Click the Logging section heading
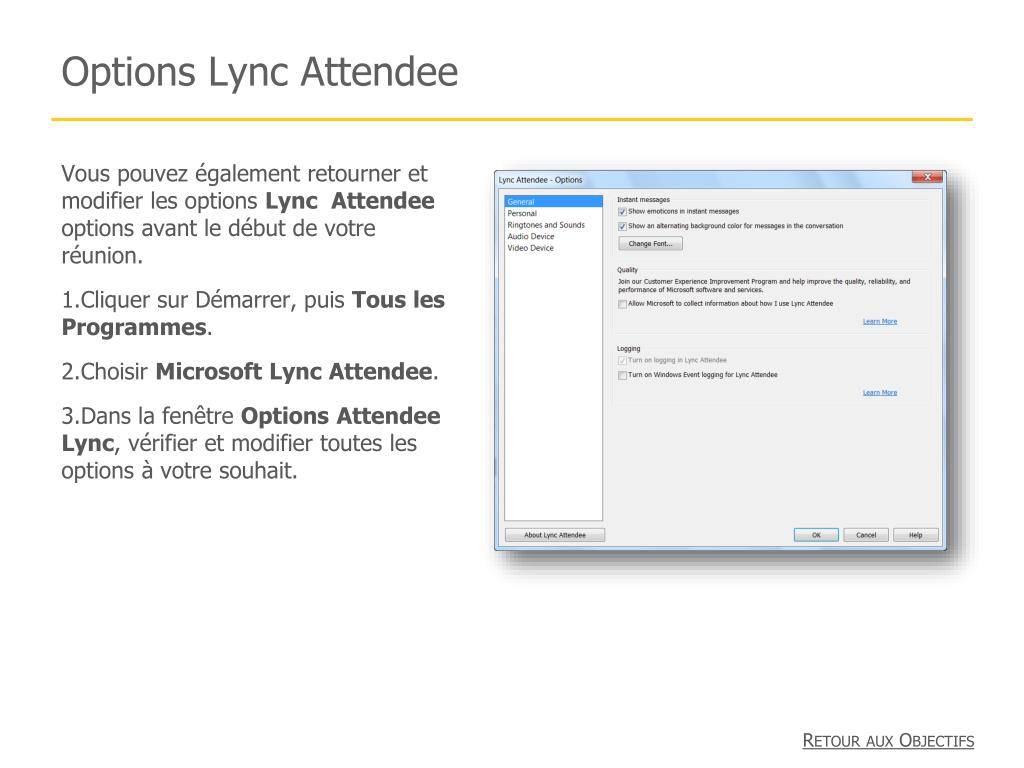Image resolution: width=1024 pixels, height=768 pixels. [x=629, y=349]
